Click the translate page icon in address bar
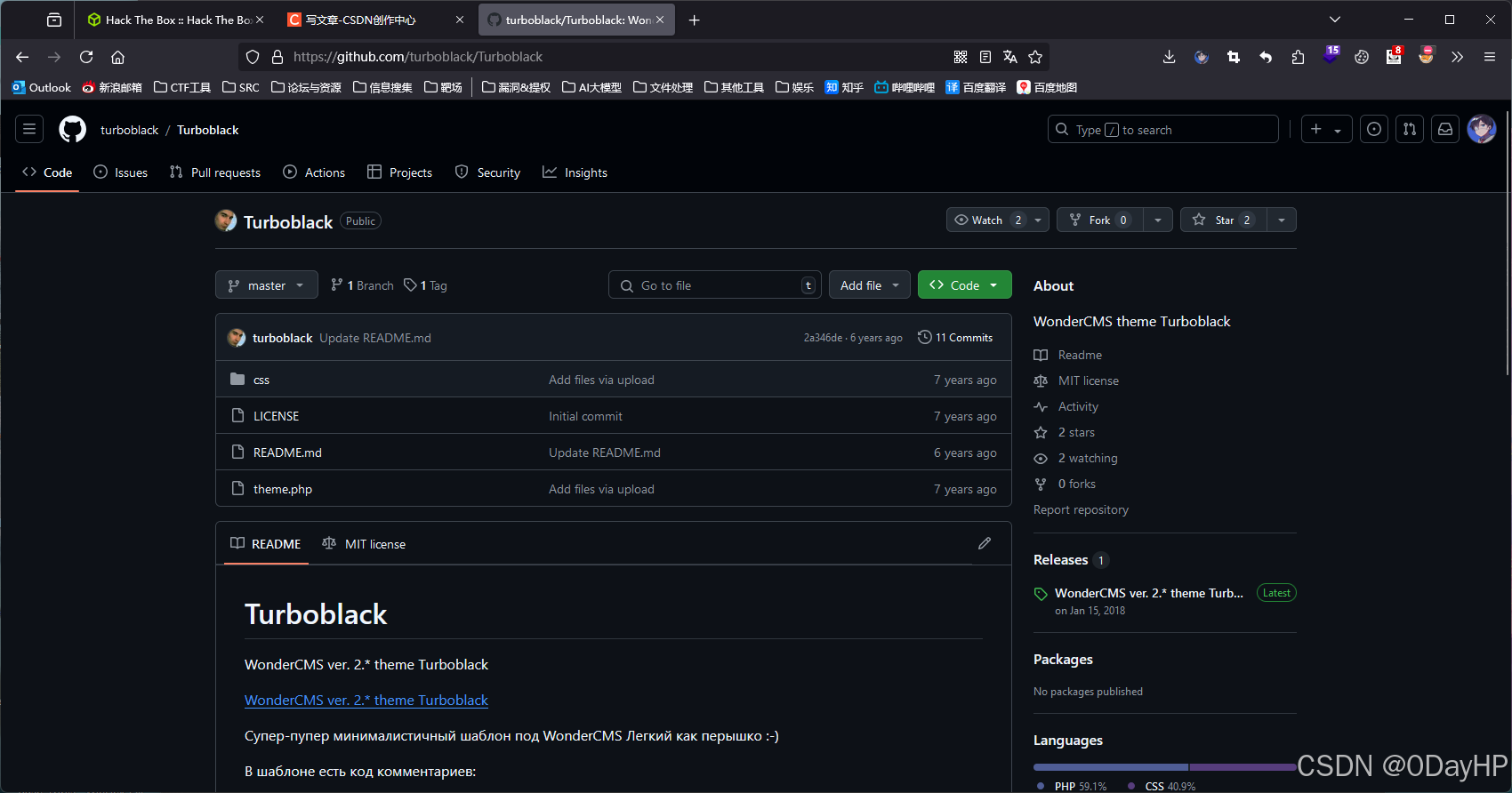The width and height of the screenshot is (1512, 793). pyautogui.click(x=1010, y=57)
